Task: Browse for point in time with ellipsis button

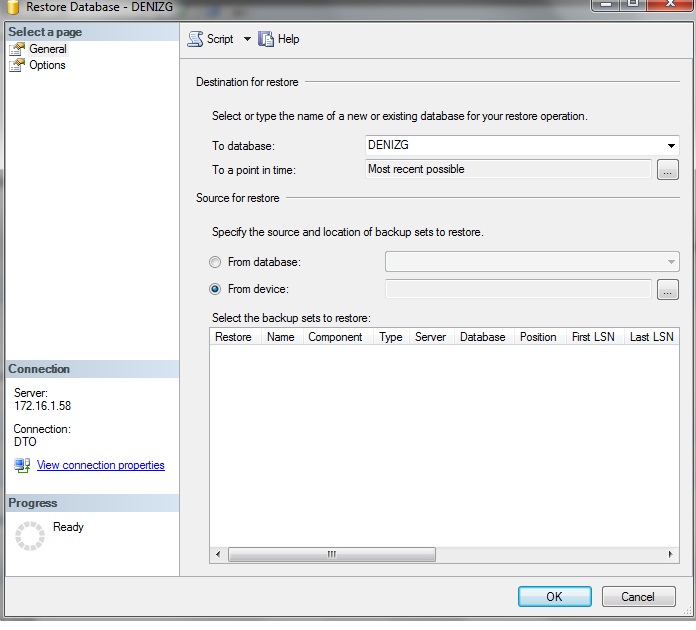Action: [668, 170]
